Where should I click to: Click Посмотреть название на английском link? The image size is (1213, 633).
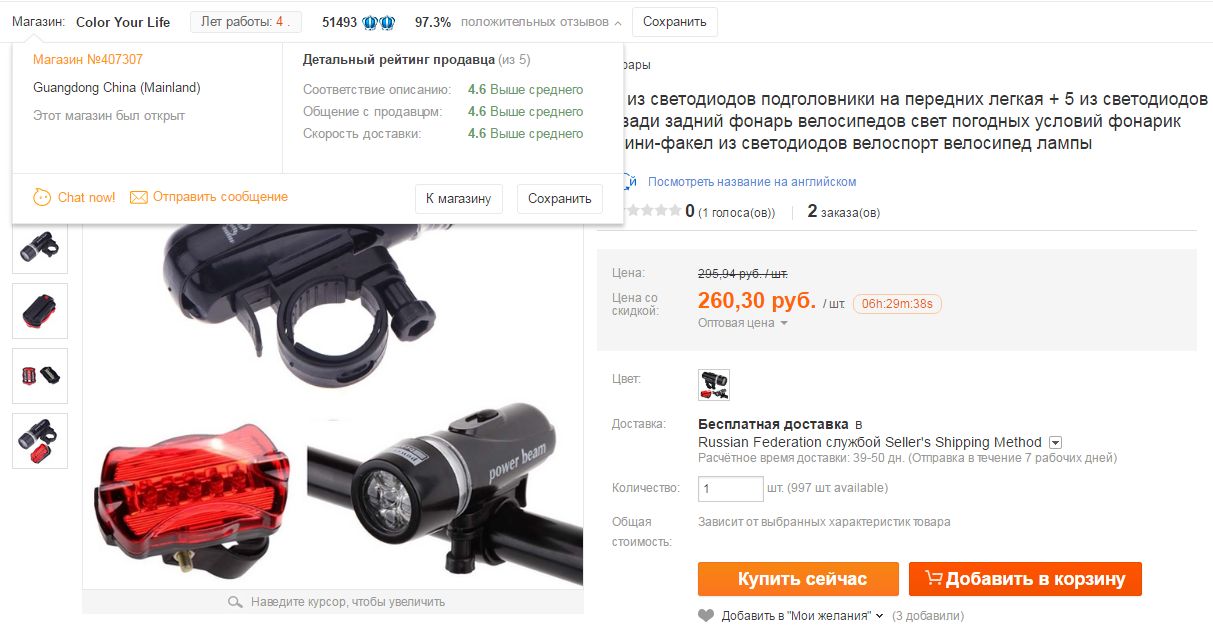point(752,182)
